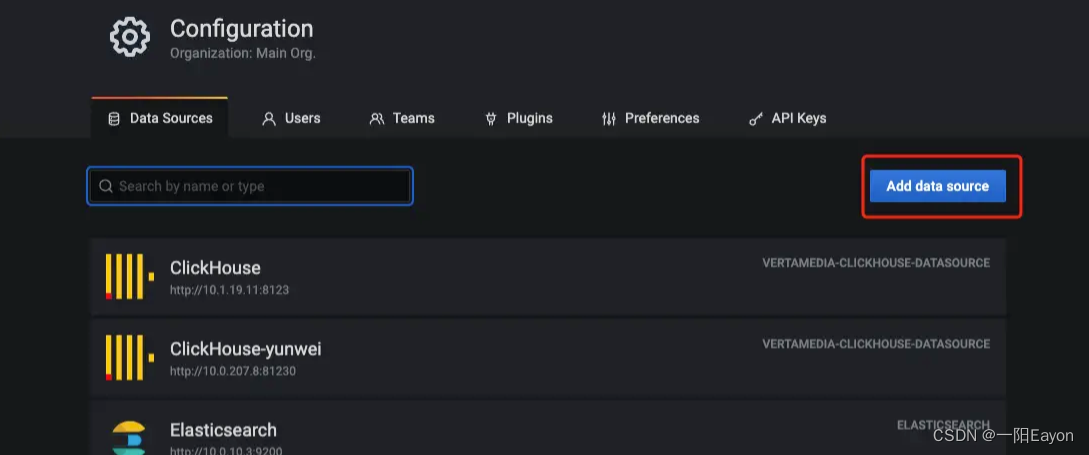Open the ClickHouse data source
This screenshot has width=1089, height=455.
548,276
